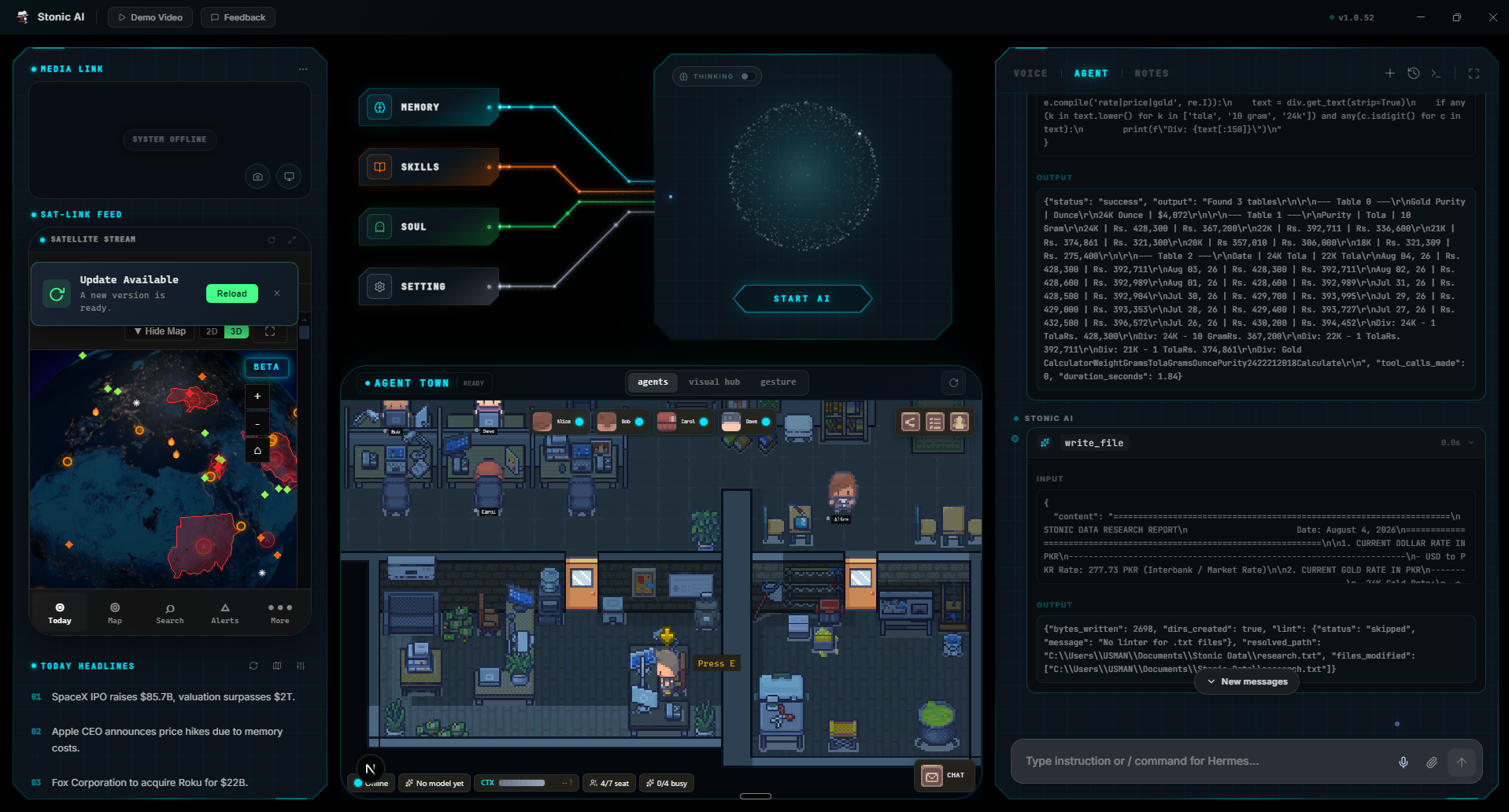Open the More menu in satellite feed
The image size is (1509, 812).
pos(280,613)
